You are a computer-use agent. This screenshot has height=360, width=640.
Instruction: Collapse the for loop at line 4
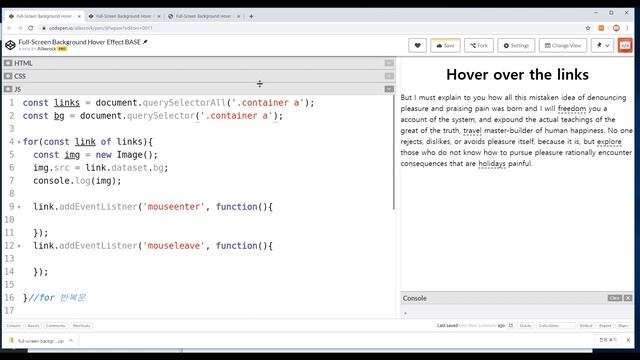tap(19, 142)
